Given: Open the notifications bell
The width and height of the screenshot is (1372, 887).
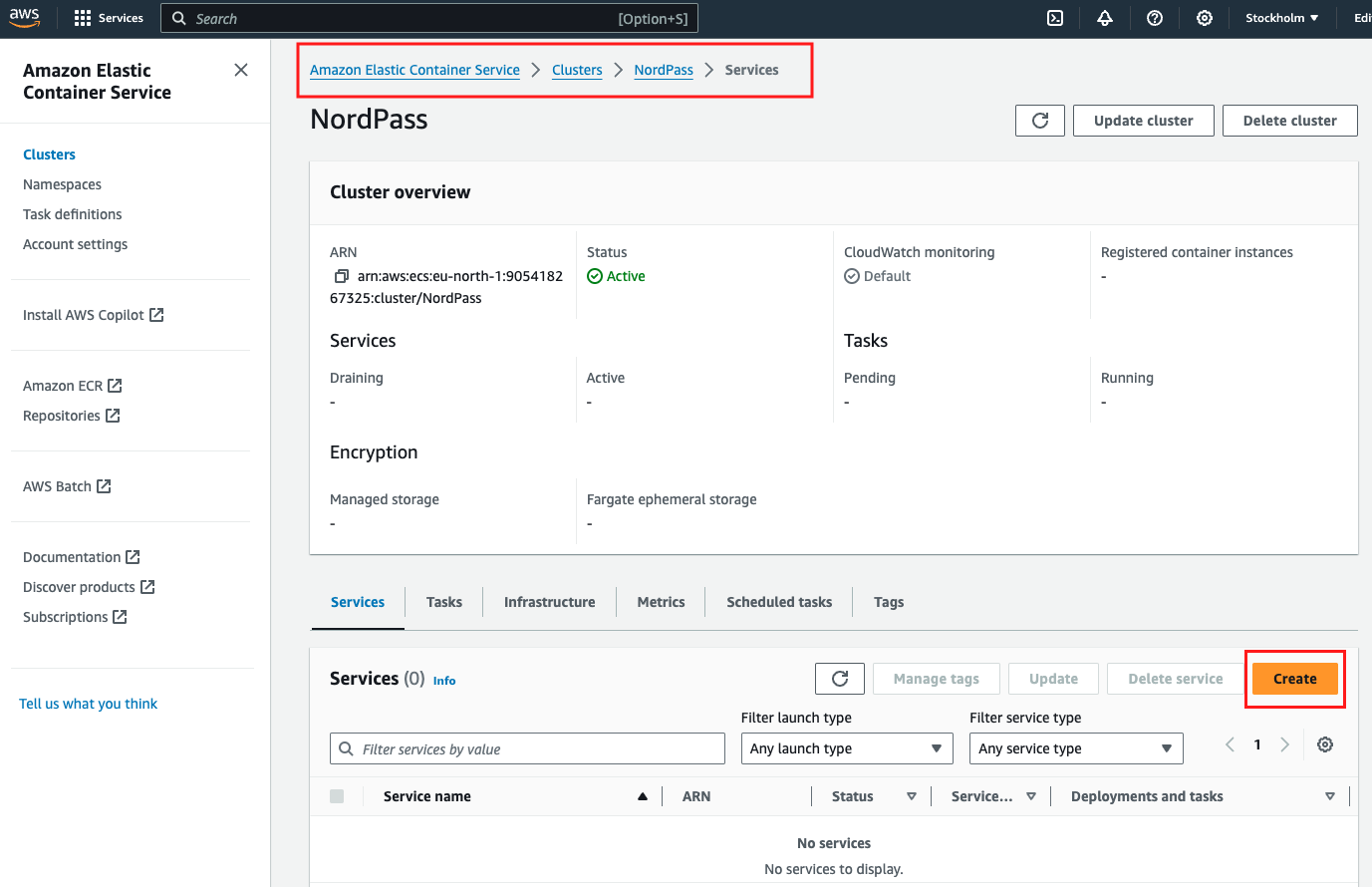Looking at the screenshot, I should (x=1105, y=18).
